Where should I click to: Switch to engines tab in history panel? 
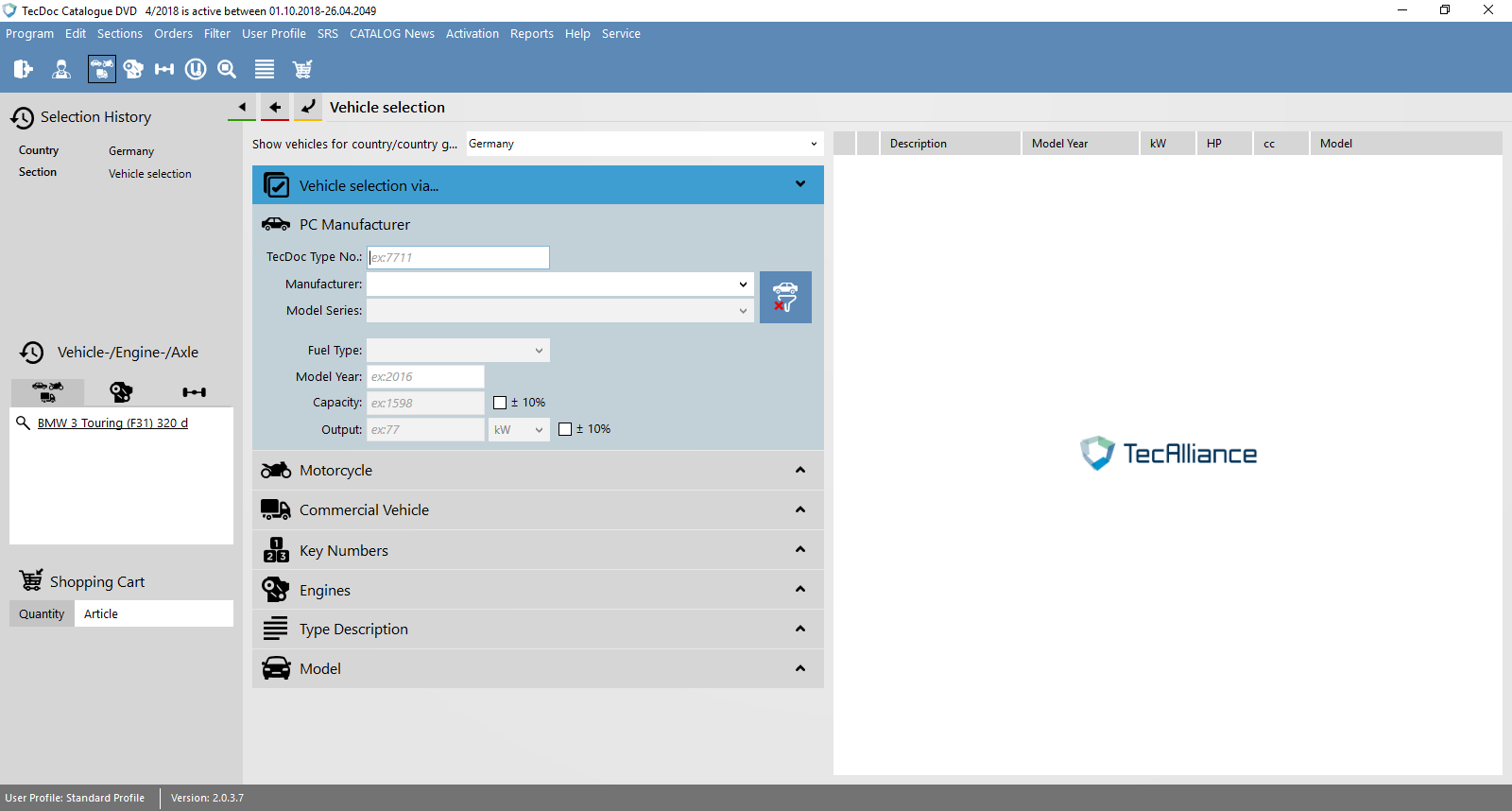(x=121, y=391)
